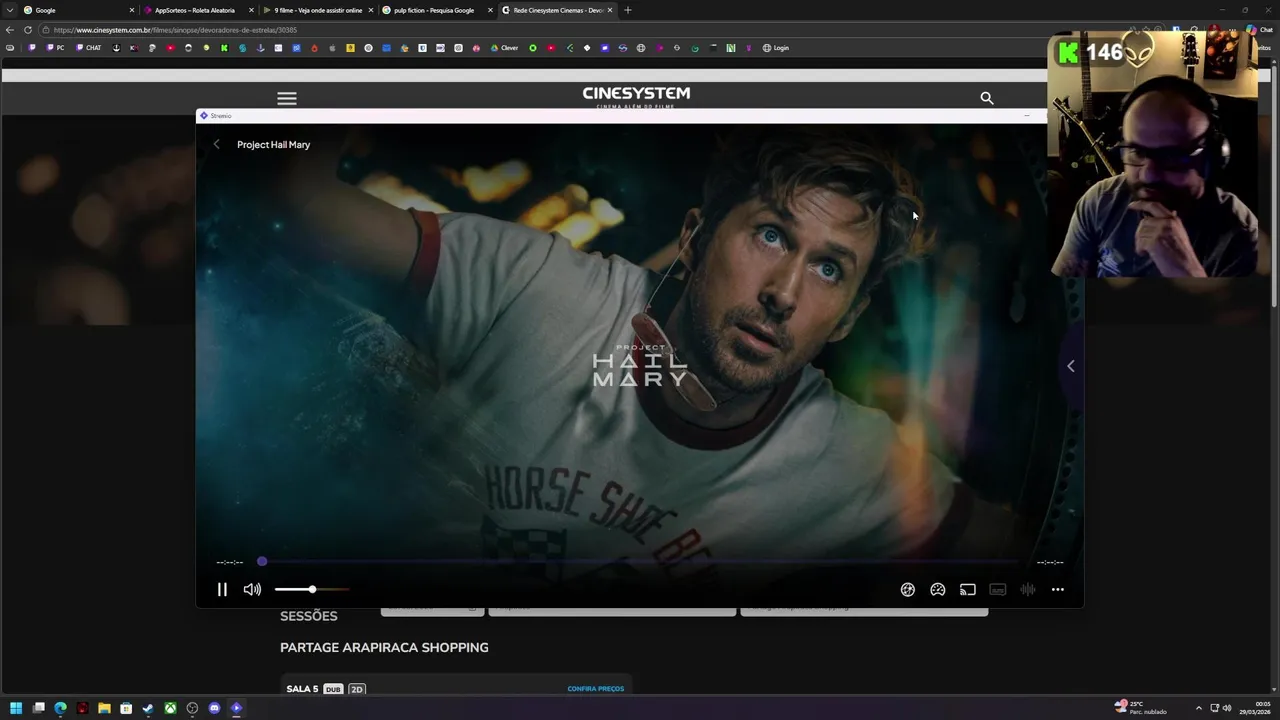Open the taskbar clock and date
The image size is (1280, 720).
coord(1256,708)
